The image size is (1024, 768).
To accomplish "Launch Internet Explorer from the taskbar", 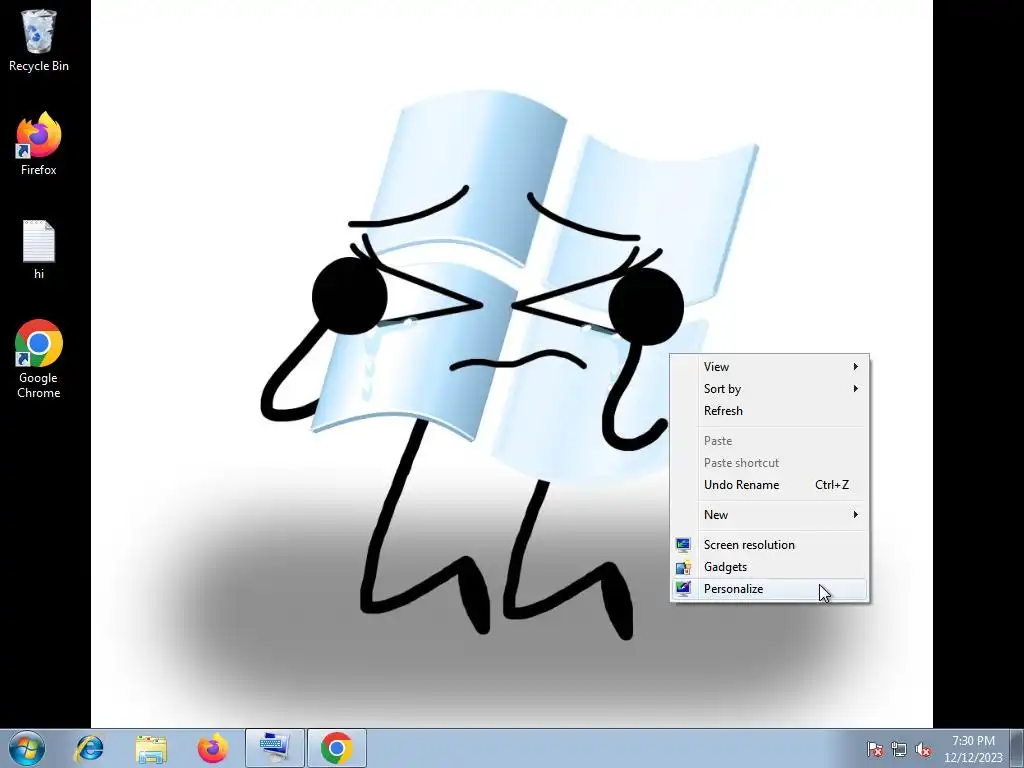I will click(89, 748).
